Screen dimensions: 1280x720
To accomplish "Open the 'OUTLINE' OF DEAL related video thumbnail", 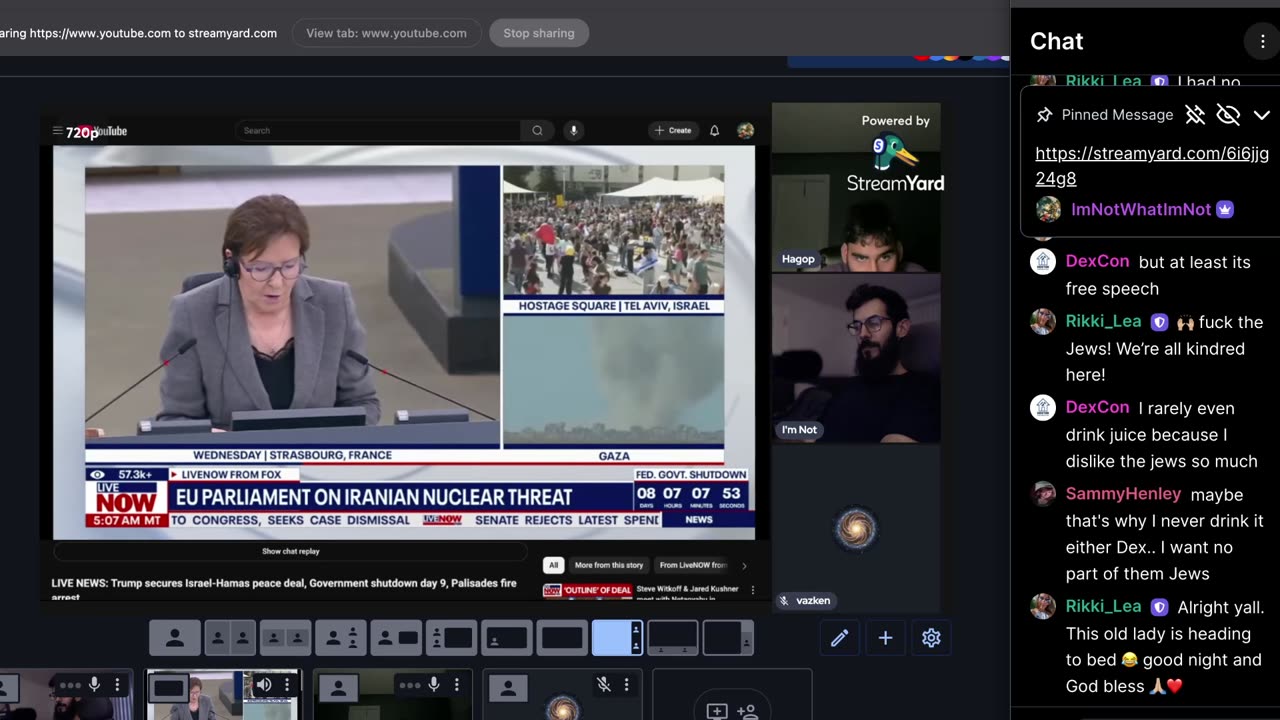I will point(587,590).
